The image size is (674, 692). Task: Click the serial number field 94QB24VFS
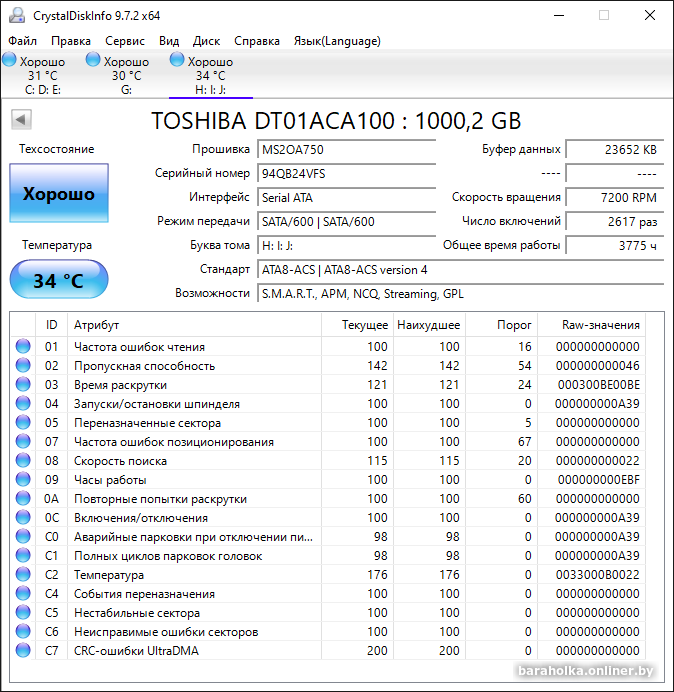[346, 173]
